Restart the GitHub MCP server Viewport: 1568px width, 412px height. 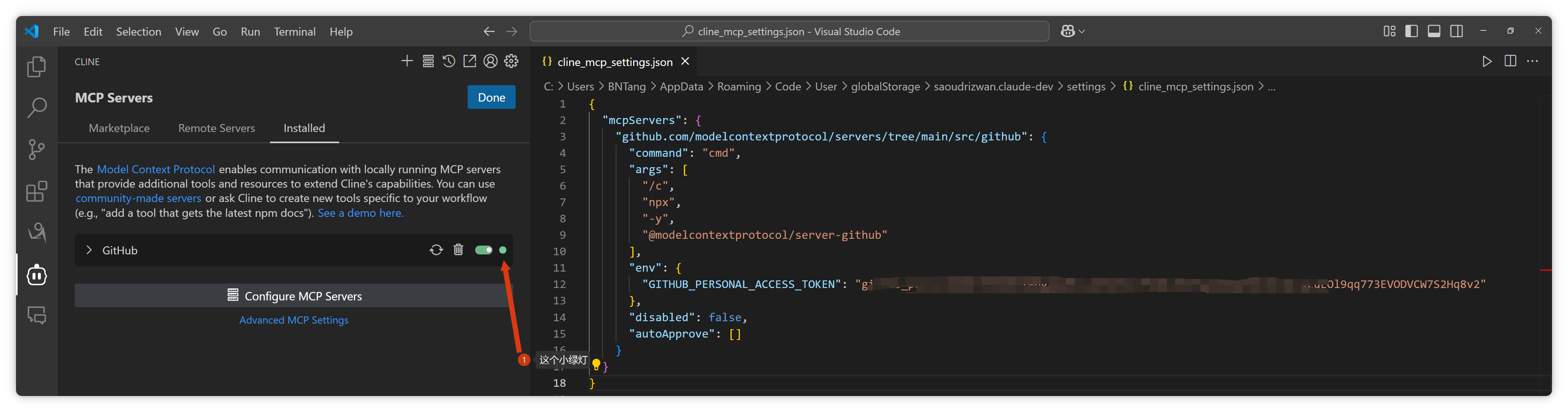pyautogui.click(x=436, y=250)
